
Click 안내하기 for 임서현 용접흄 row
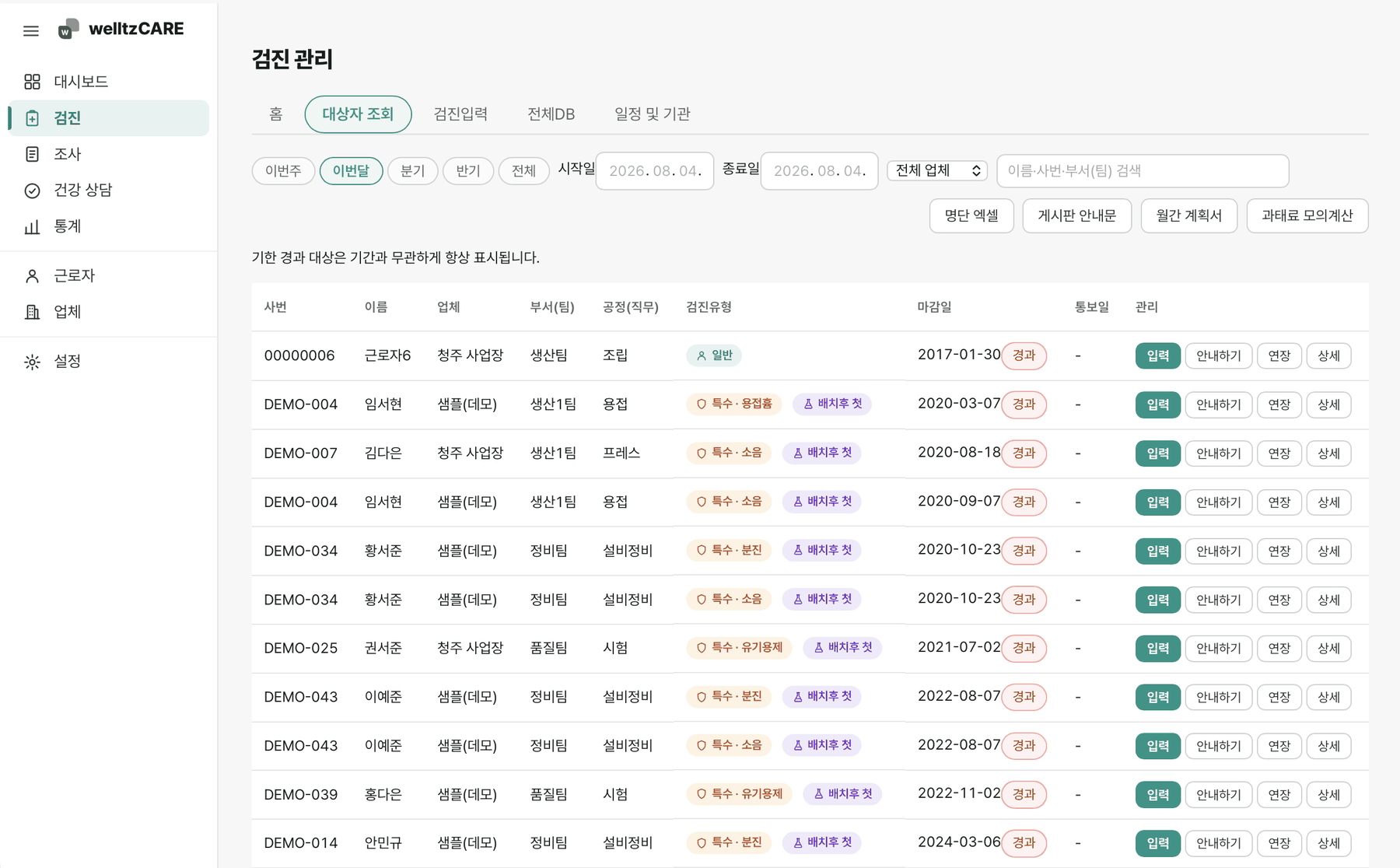pos(1219,404)
